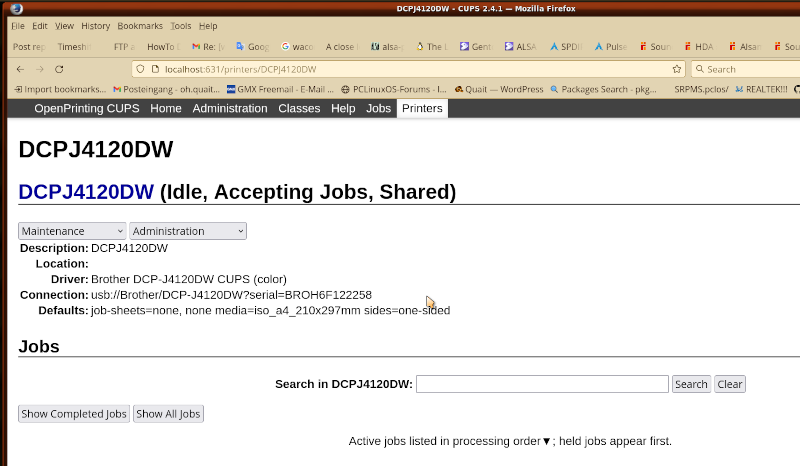Viewport: 800px width, 466px height.
Task: Open the Classes page in CUPS navigation
Action: (x=299, y=108)
